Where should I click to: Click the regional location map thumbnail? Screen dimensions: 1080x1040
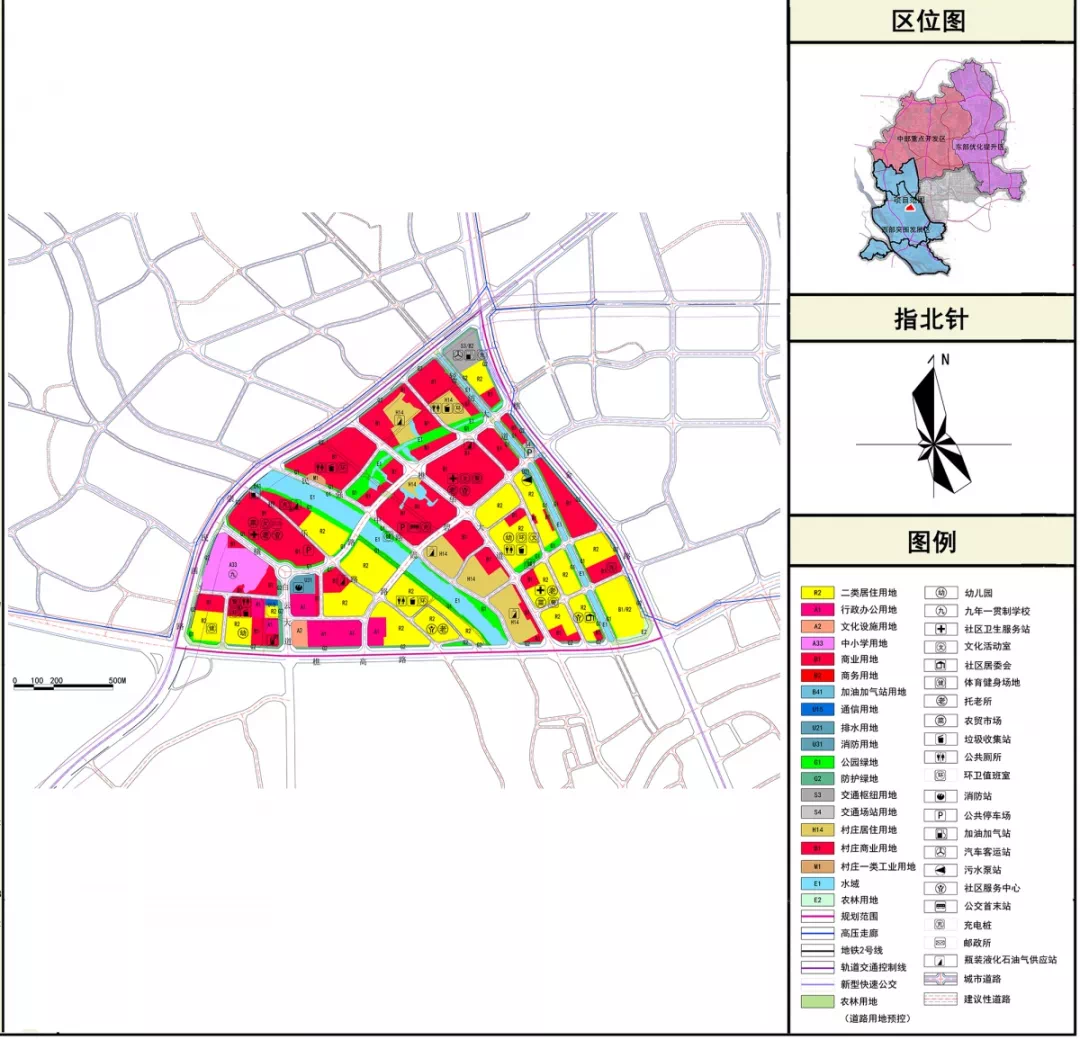click(x=942, y=167)
